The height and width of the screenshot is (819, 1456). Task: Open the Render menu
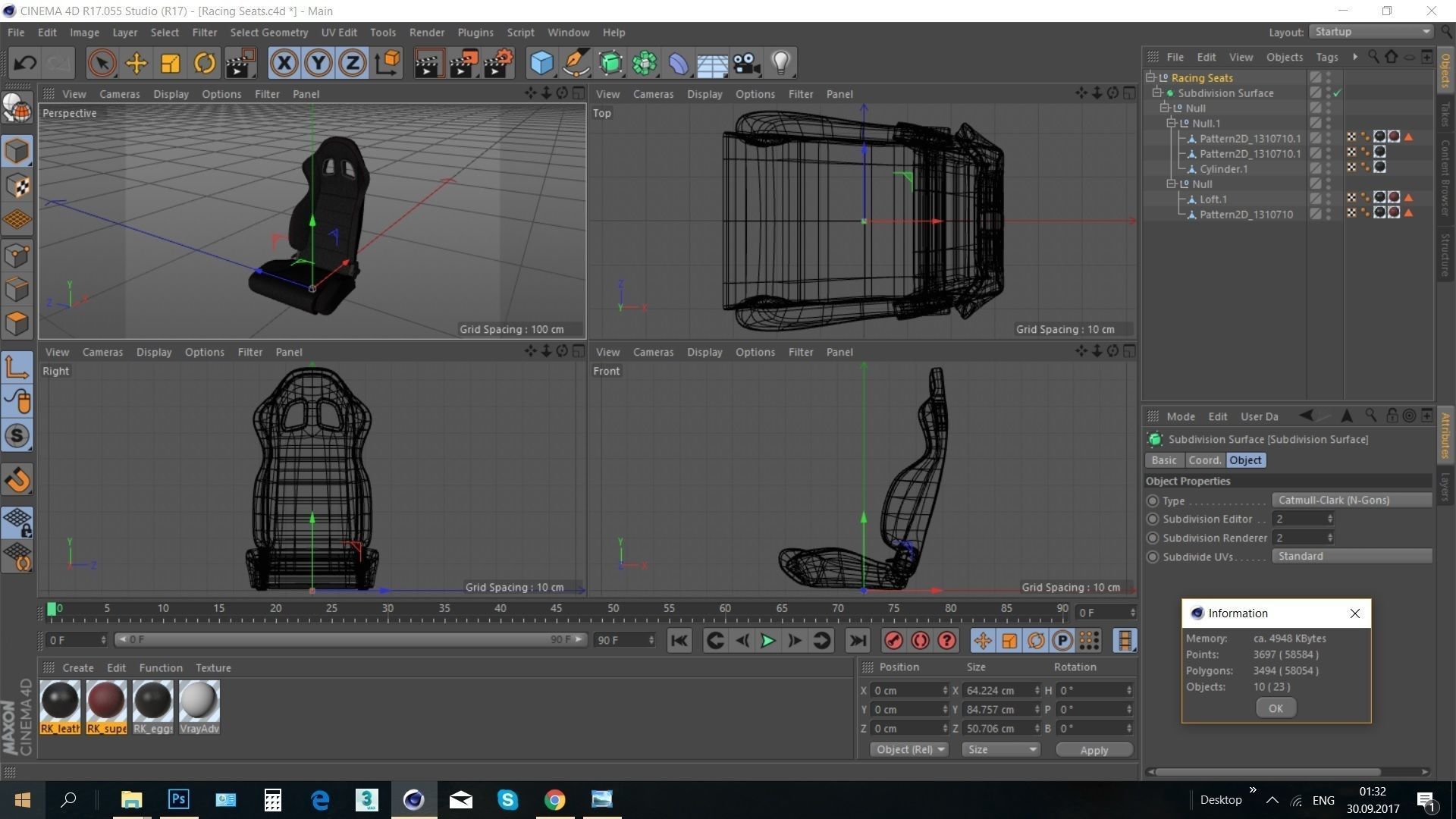tap(427, 33)
